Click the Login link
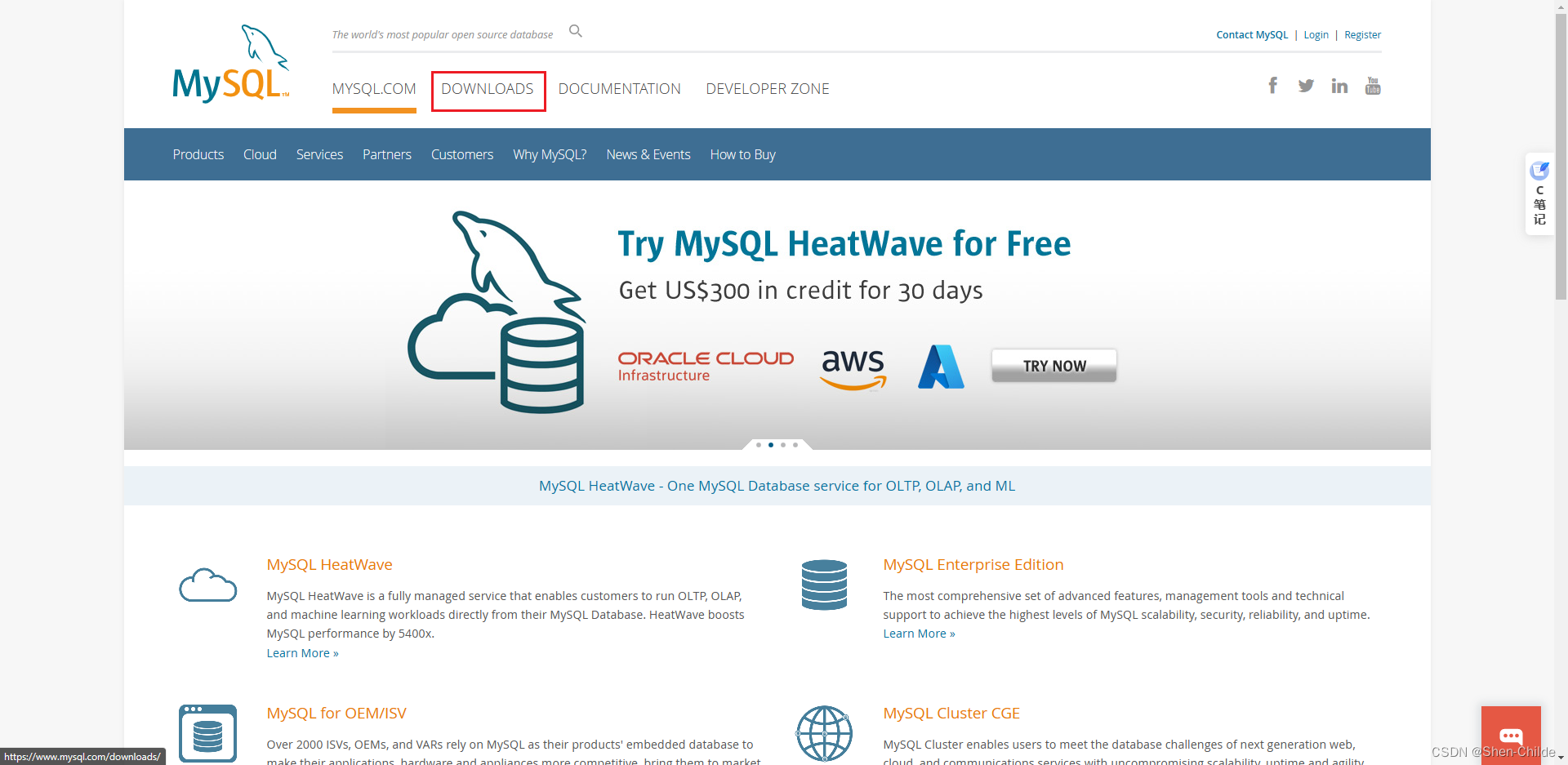 coord(1316,35)
